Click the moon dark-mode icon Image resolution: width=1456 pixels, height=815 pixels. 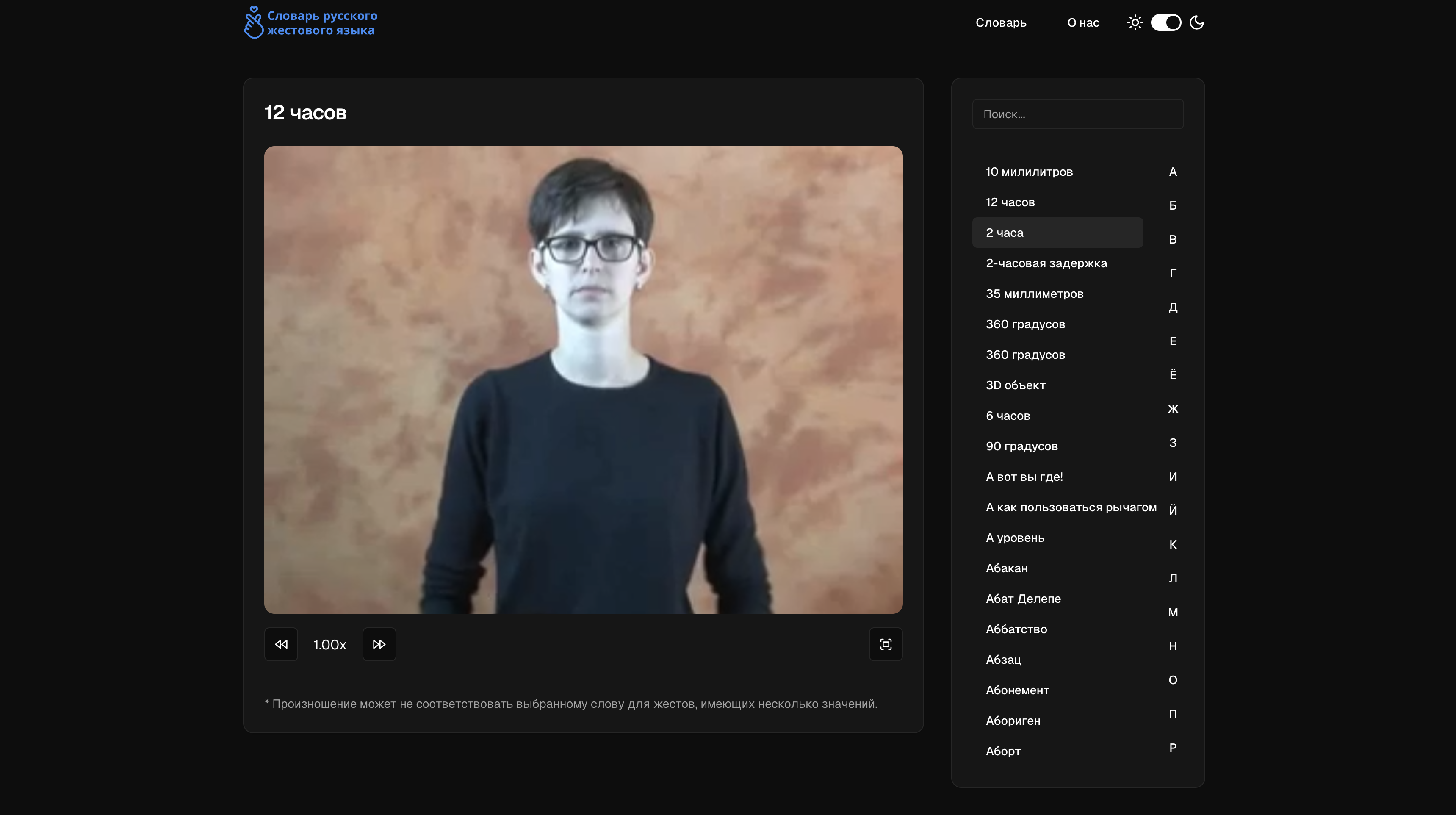[x=1196, y=22]
